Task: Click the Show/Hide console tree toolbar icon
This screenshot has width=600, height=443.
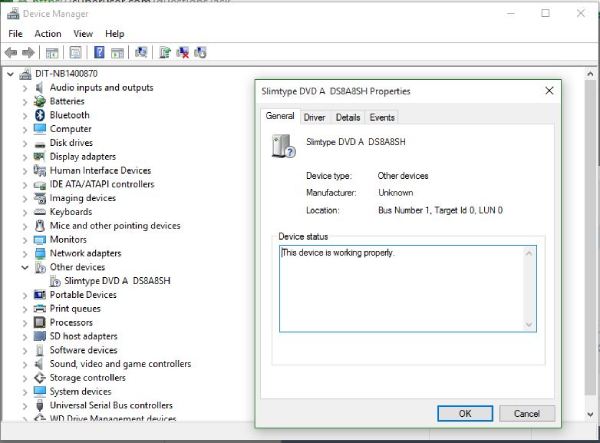Action: tap(52, 52)
